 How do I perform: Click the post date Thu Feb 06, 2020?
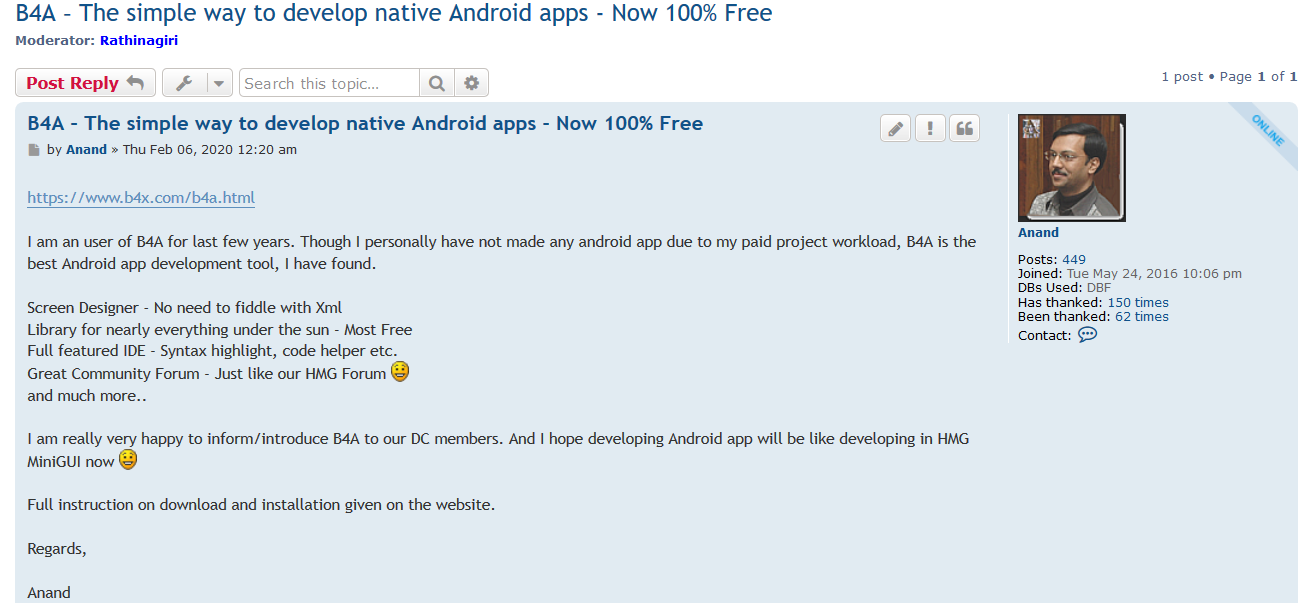coord(210,150)
